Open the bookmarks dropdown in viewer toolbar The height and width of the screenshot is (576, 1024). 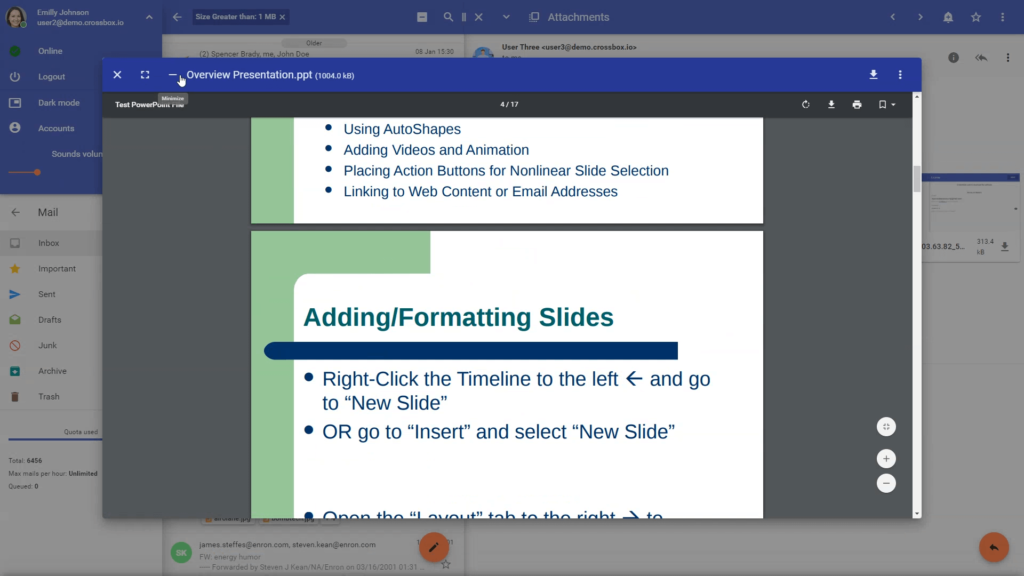click(x=886, y=105)
